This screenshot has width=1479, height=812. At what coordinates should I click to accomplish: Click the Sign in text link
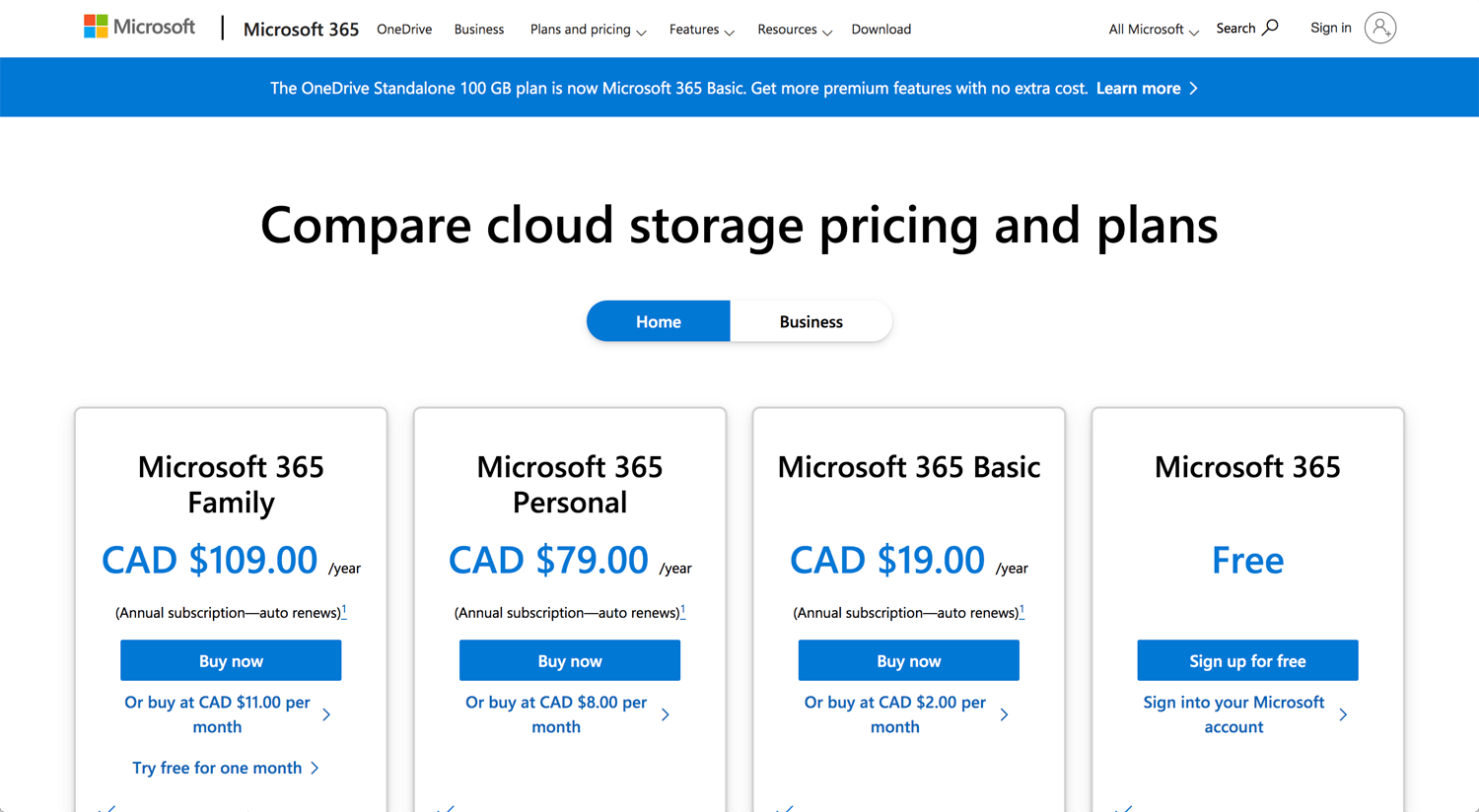[1331, 28]
